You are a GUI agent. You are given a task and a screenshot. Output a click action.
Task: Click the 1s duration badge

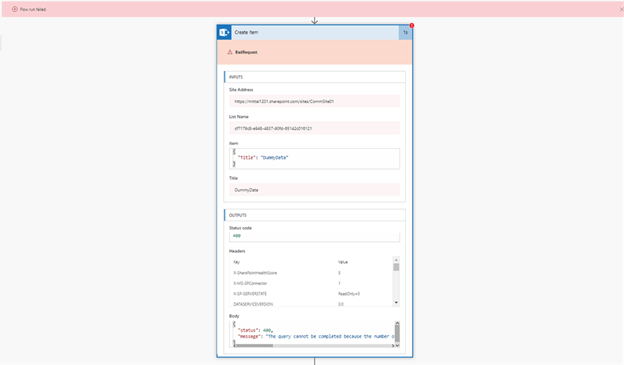[x=405, y=33]
